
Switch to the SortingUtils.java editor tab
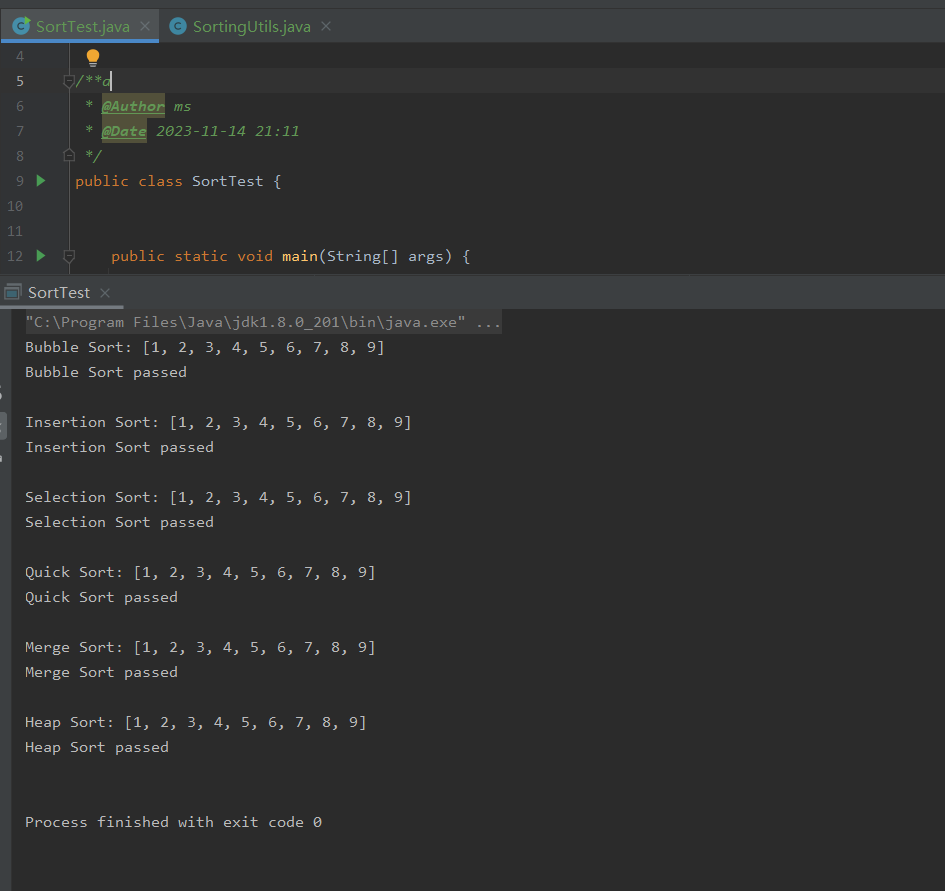[x=251, y=27]
